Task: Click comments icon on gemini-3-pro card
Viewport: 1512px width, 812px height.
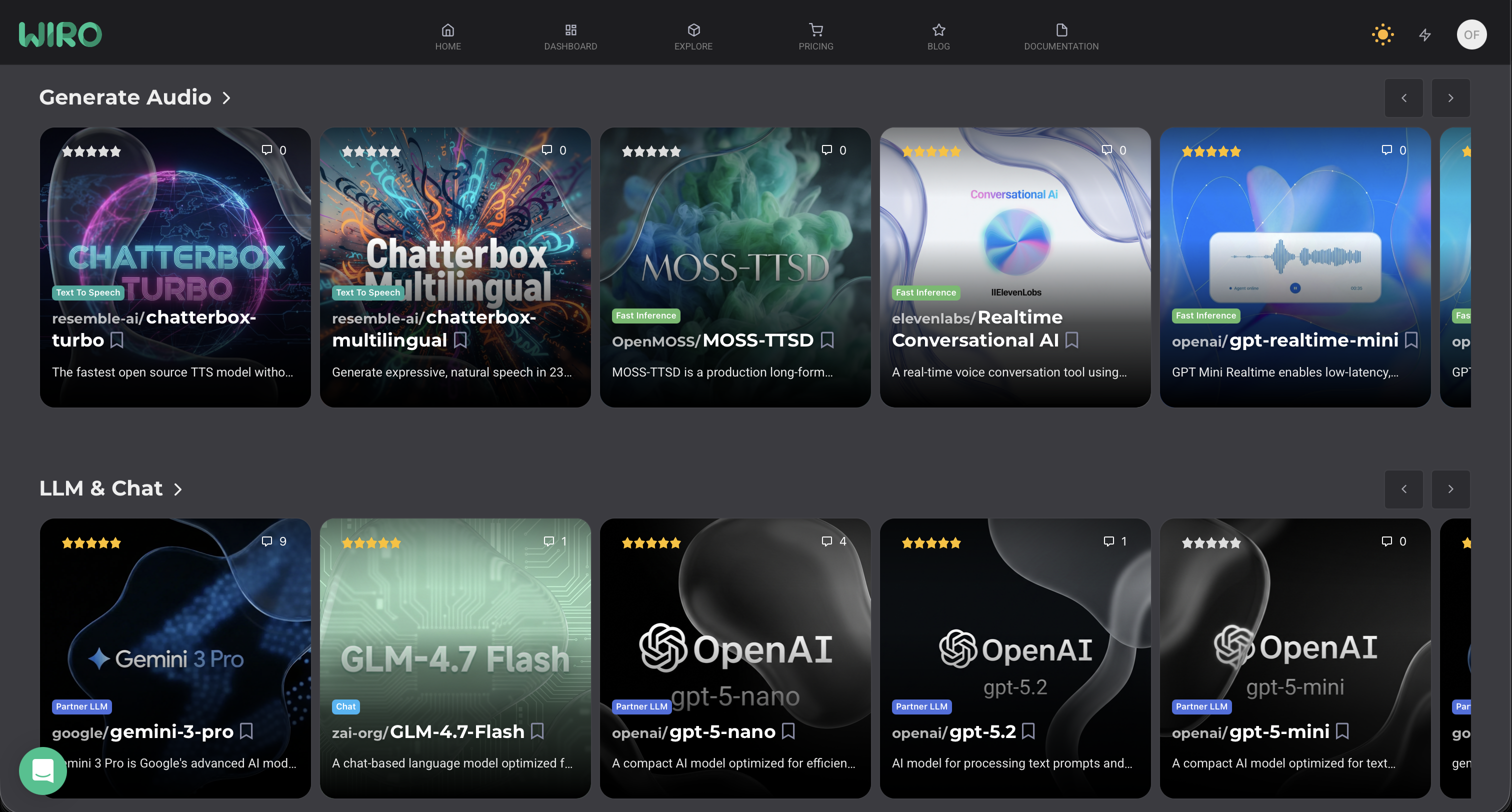Action: click(267, 541)
